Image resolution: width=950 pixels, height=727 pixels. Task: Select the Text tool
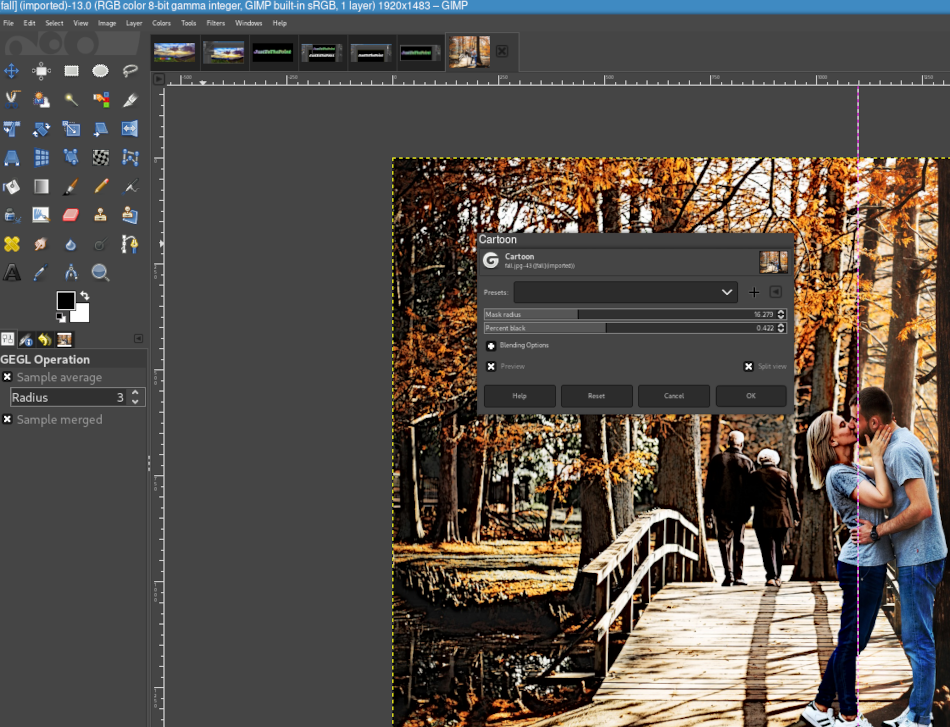[x=12, y=273]
